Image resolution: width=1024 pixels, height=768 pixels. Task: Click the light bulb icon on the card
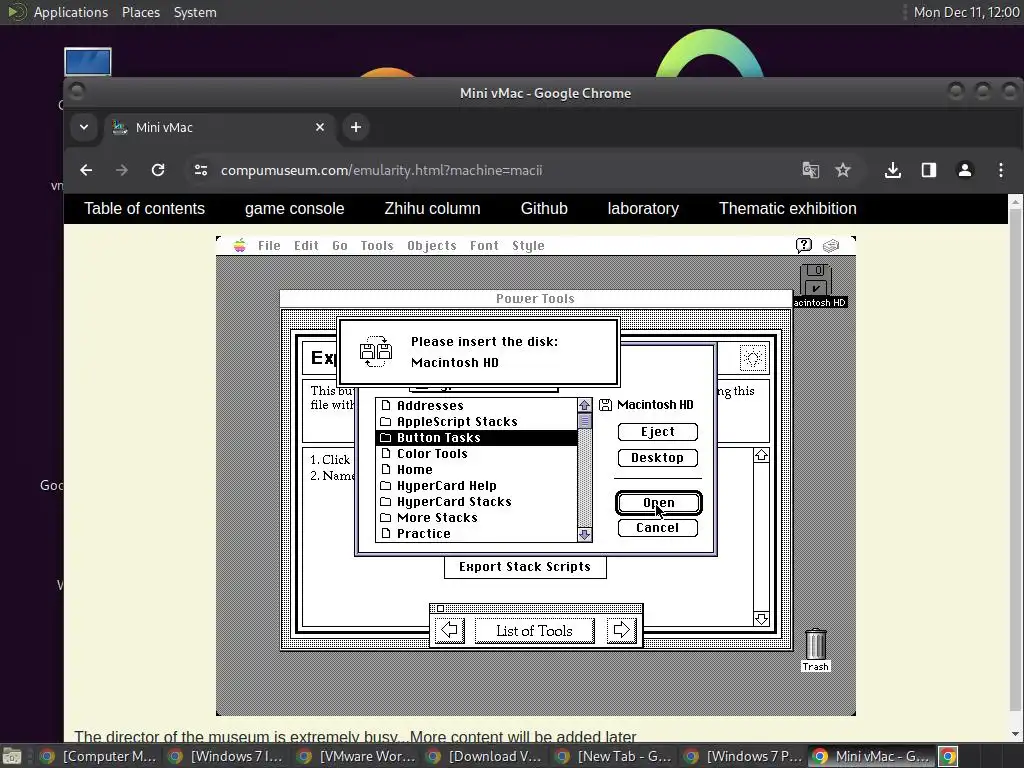tap(753, 358)
